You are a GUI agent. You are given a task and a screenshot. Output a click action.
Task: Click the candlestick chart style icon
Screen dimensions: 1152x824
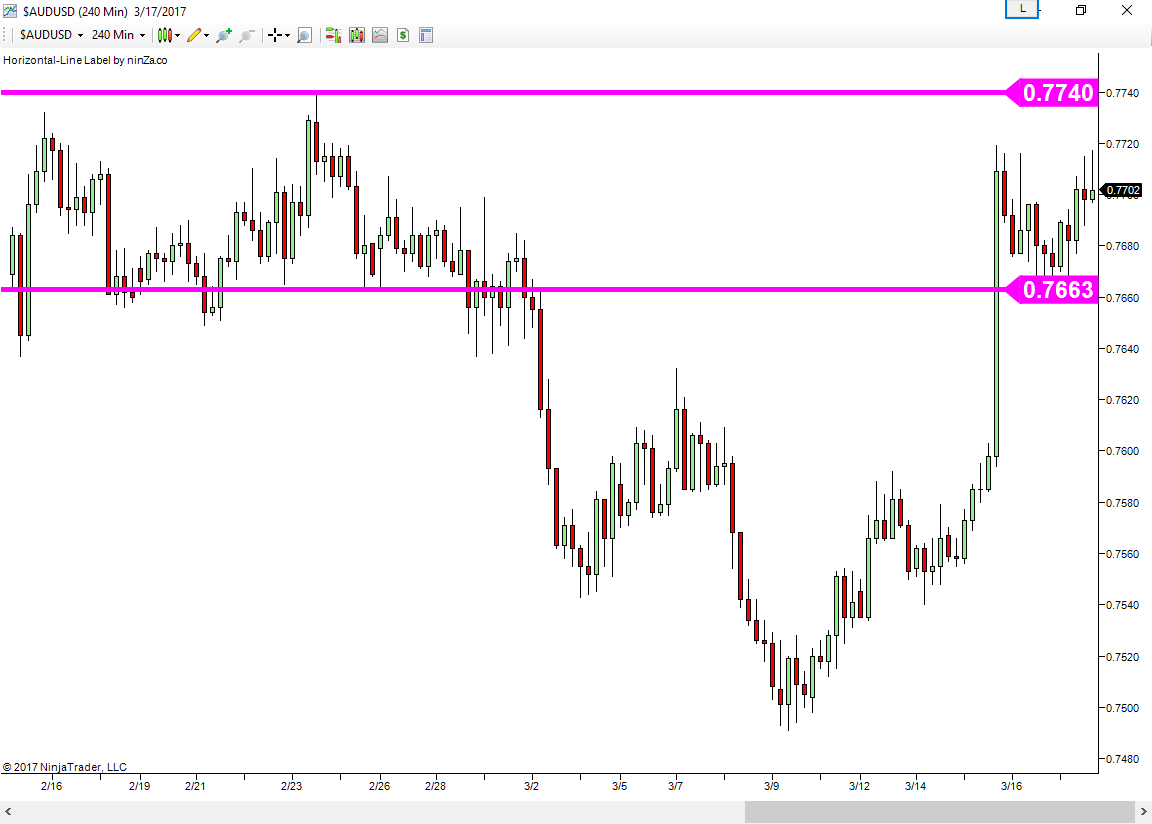165,35
